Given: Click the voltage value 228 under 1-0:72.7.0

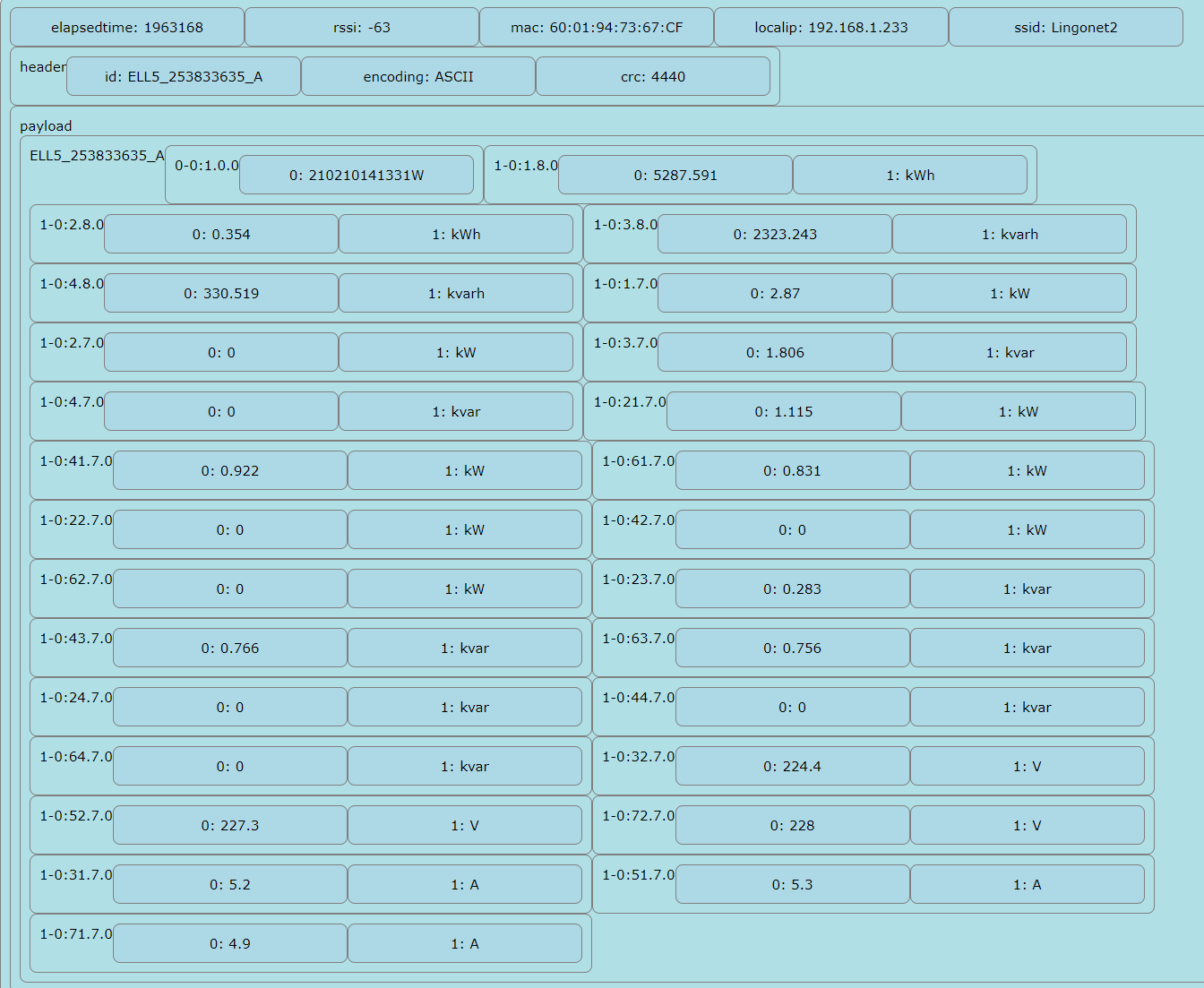Looking at the screenshot, I should tap(793, 825).
